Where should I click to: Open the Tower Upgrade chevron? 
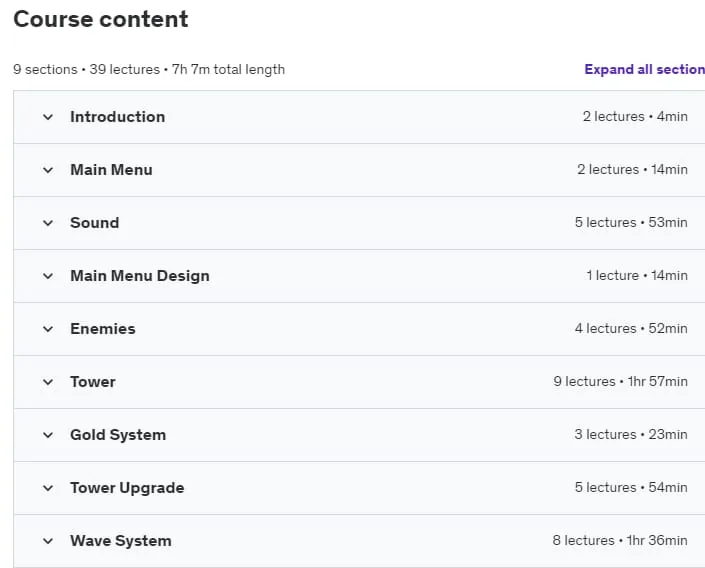pyautogui.click(x=48, y=488)
